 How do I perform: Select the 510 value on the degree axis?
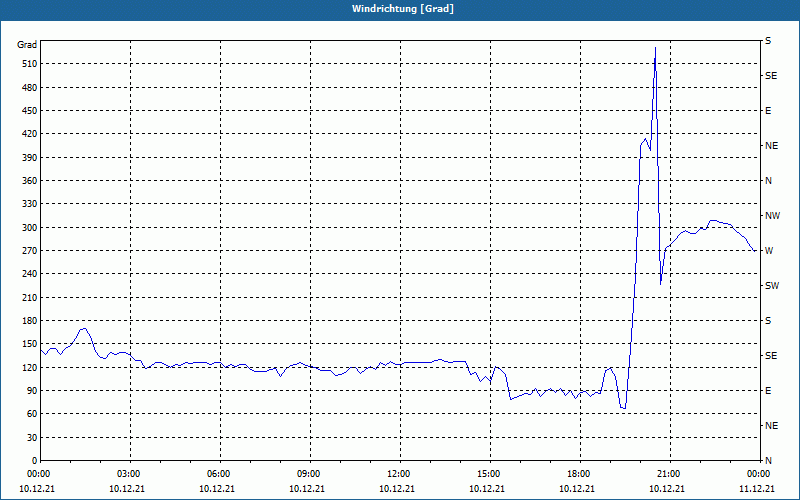[x=29, y=64]
